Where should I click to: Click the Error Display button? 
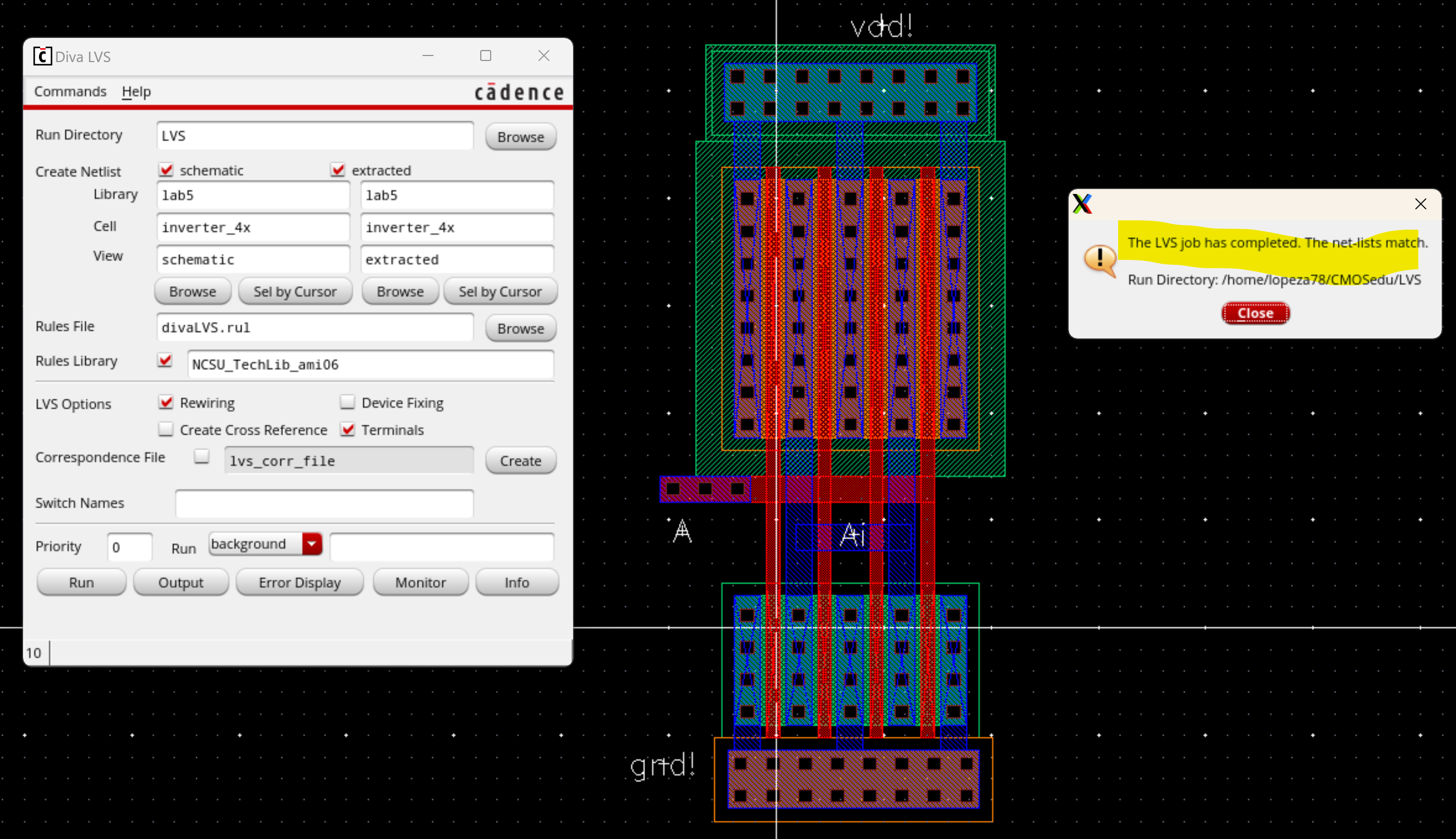click(x=299, y=582)
